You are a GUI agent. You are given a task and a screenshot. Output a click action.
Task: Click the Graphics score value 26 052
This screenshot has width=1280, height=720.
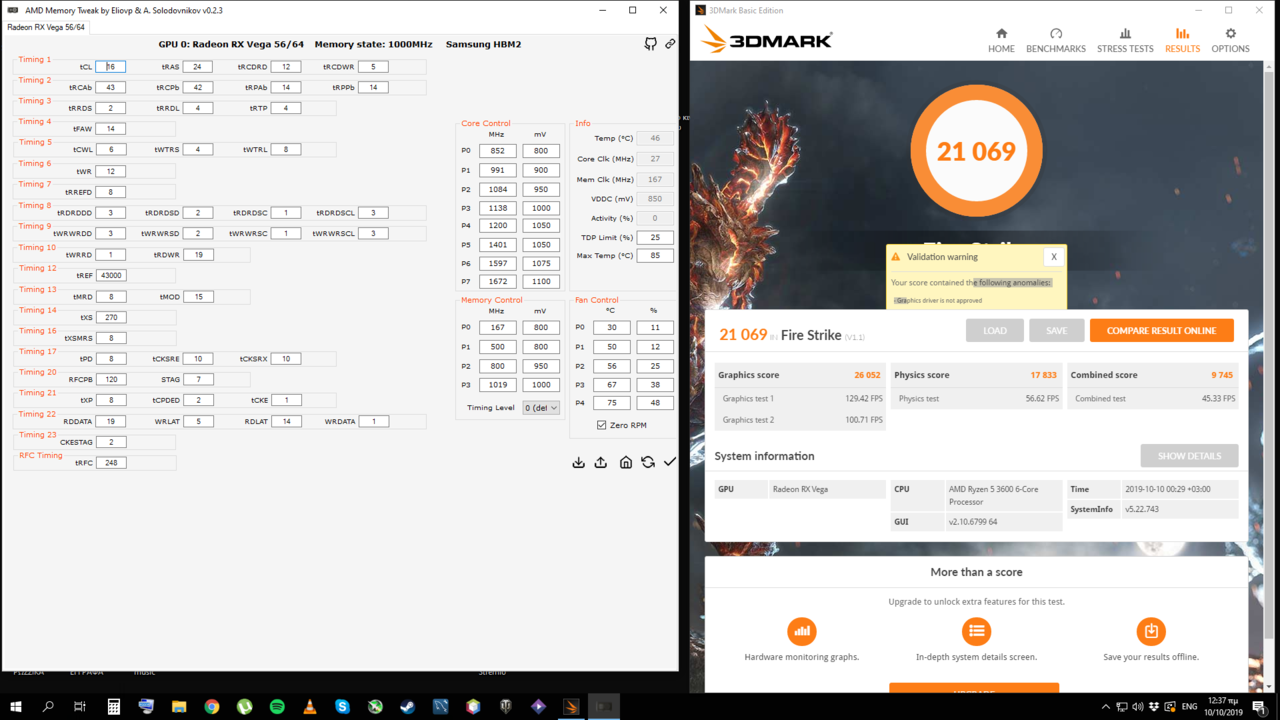(x=867, y=375)
